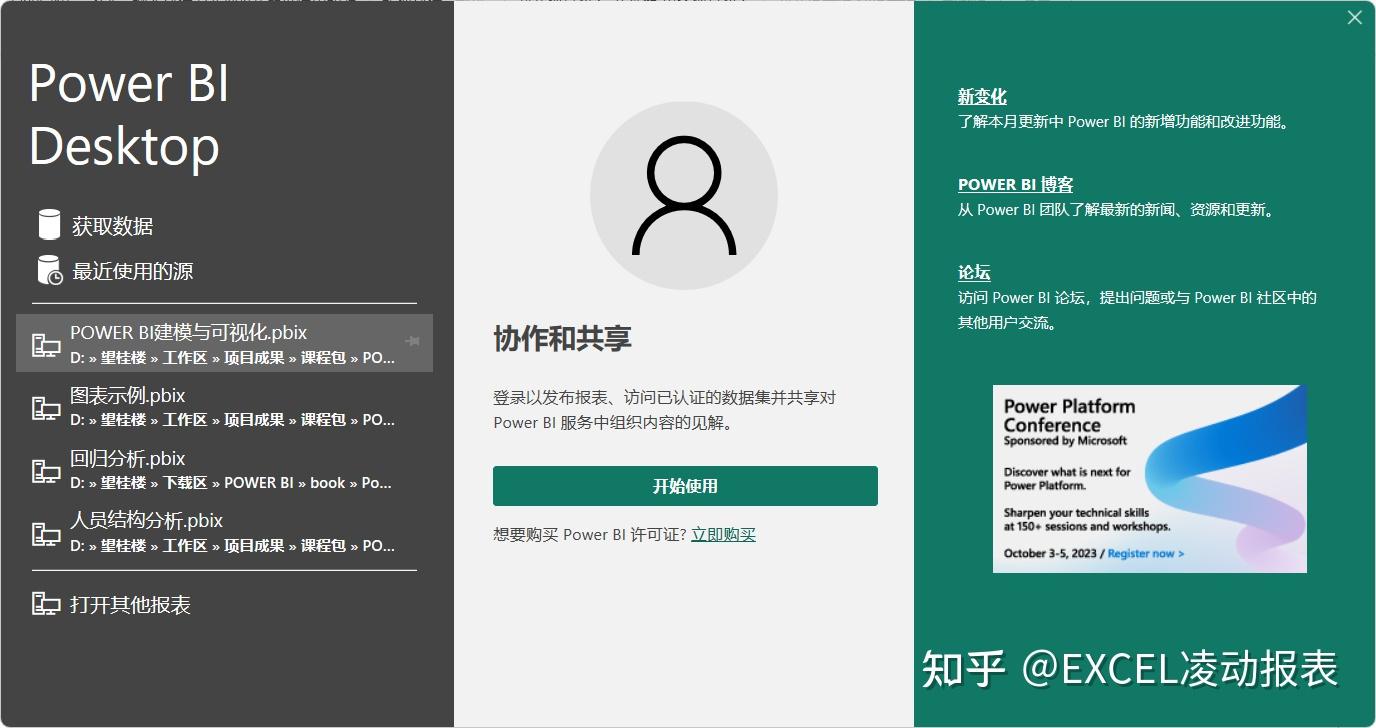The image size is (1376, 728).
Task: Click the report icon beside 人员结构分析.pbix
Action: click(46, 533)
